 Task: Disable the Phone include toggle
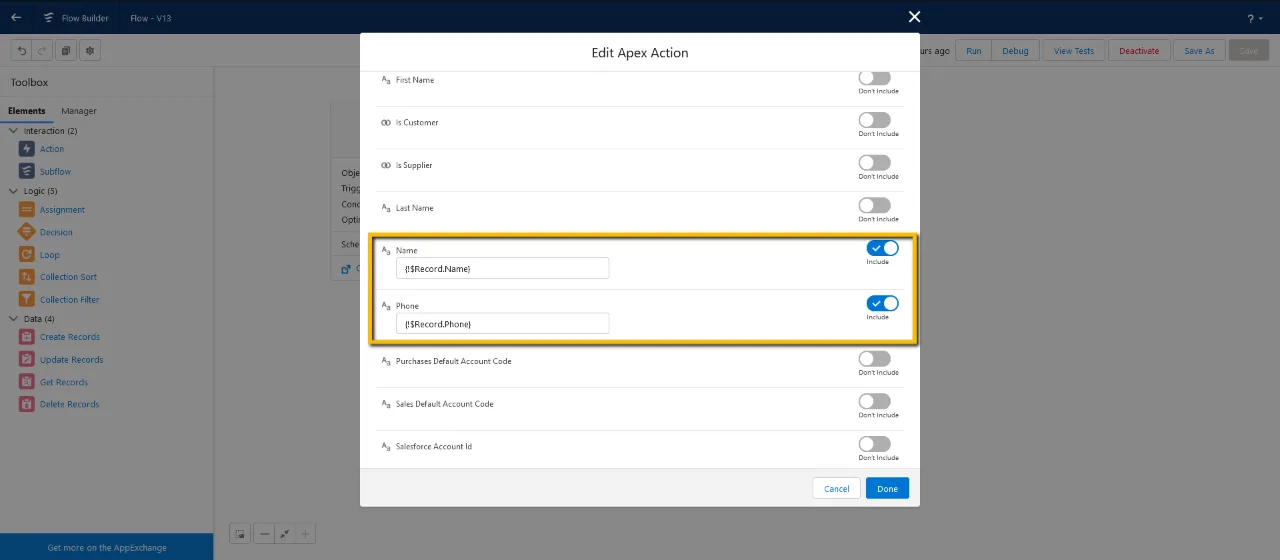click(x=882, y=303)
